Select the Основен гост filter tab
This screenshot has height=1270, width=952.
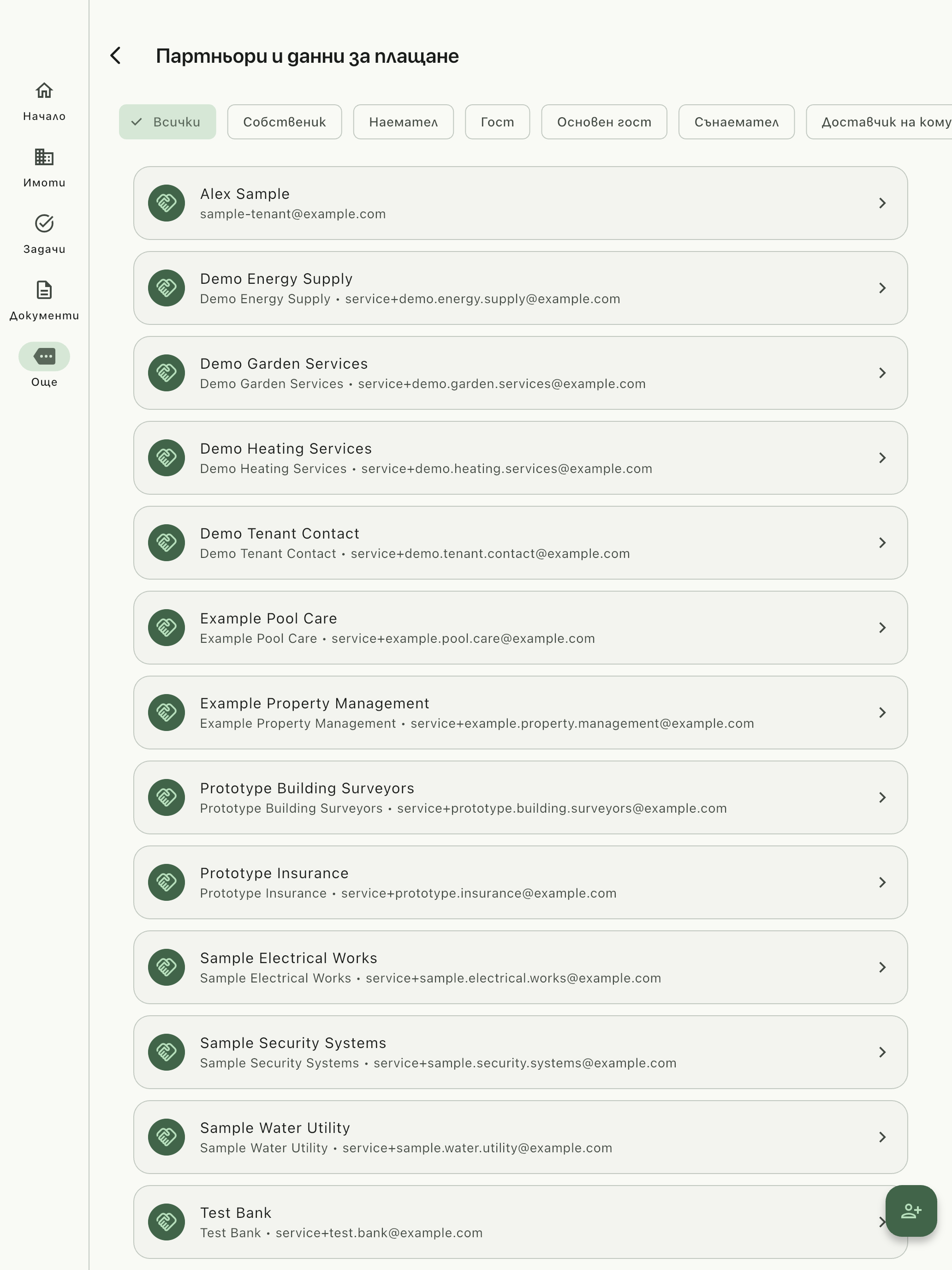(604, 122)
